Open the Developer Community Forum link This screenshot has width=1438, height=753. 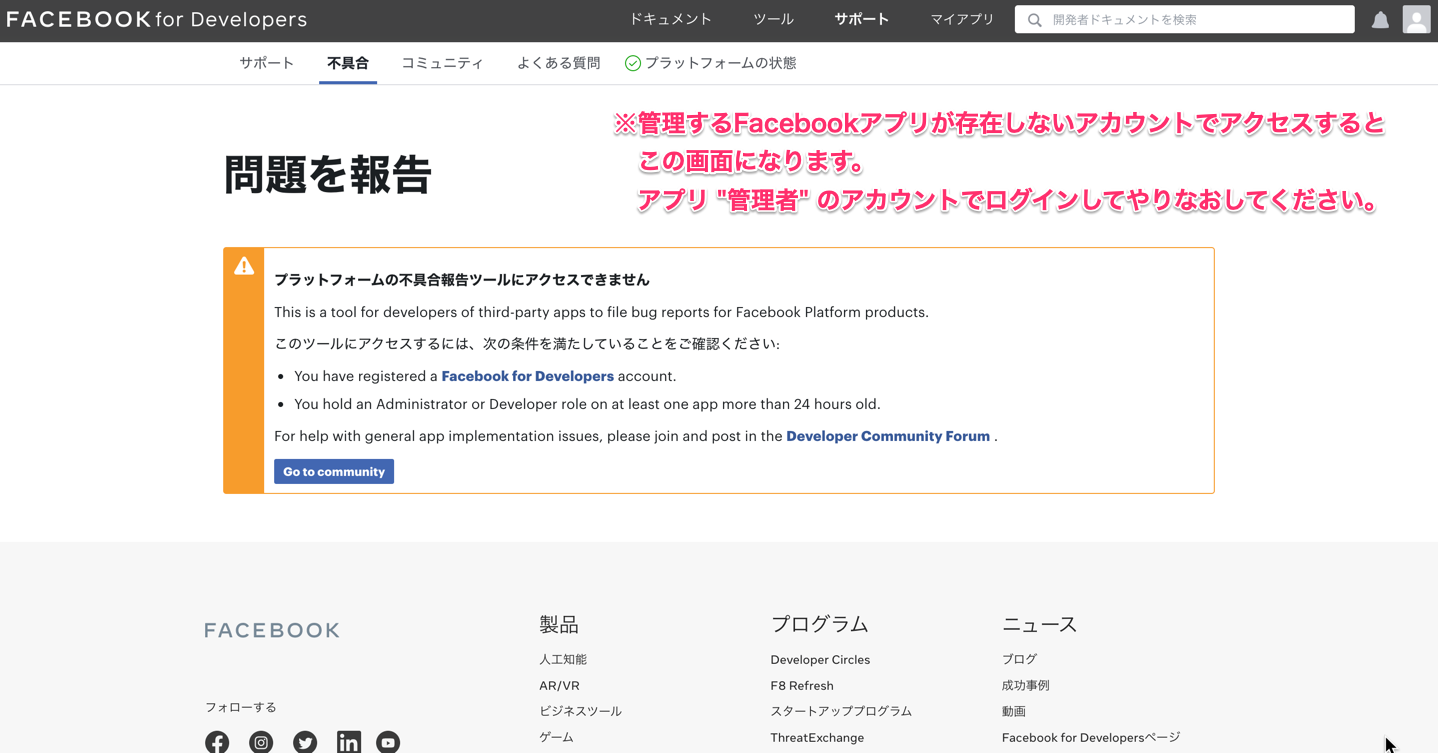(x=888, y=436)
